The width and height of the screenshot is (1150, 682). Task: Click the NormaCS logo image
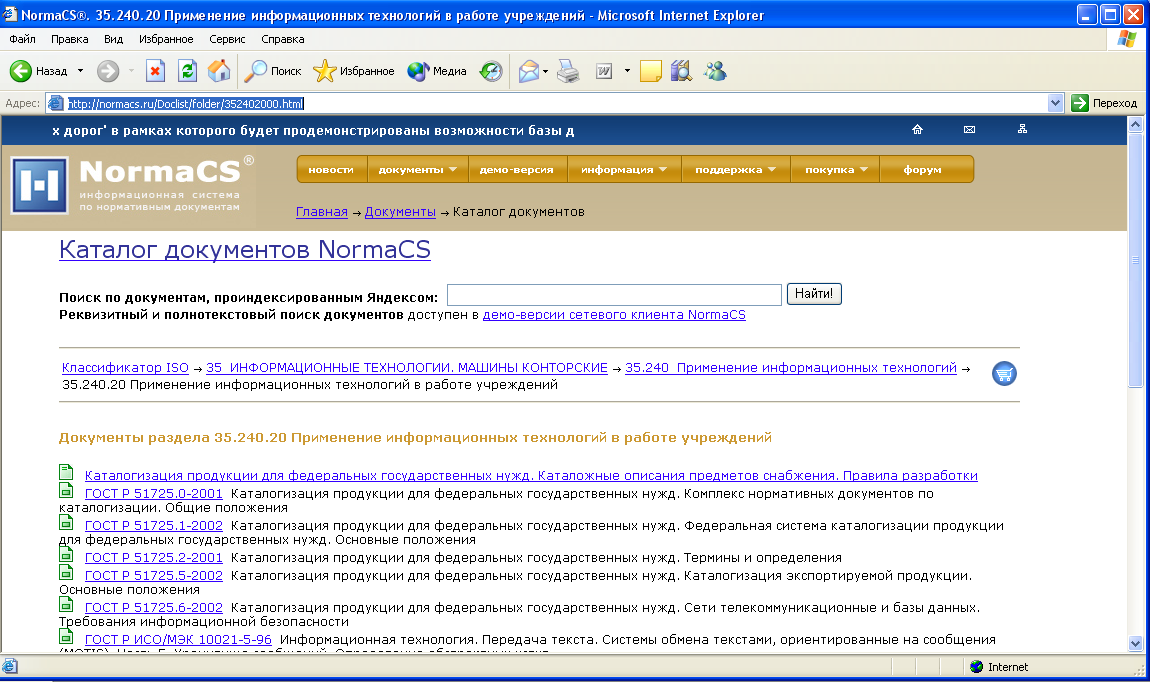pyautogui.click(x=40, y=186)
